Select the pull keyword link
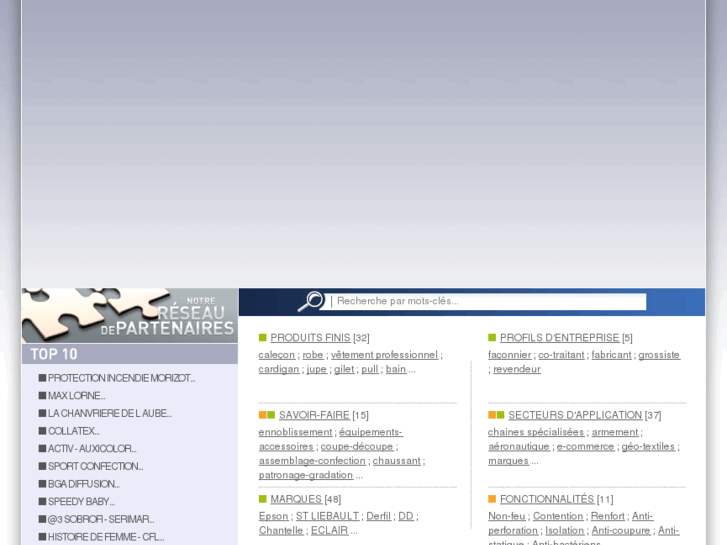Screen dimensions: 727x545 coord(370,369)
